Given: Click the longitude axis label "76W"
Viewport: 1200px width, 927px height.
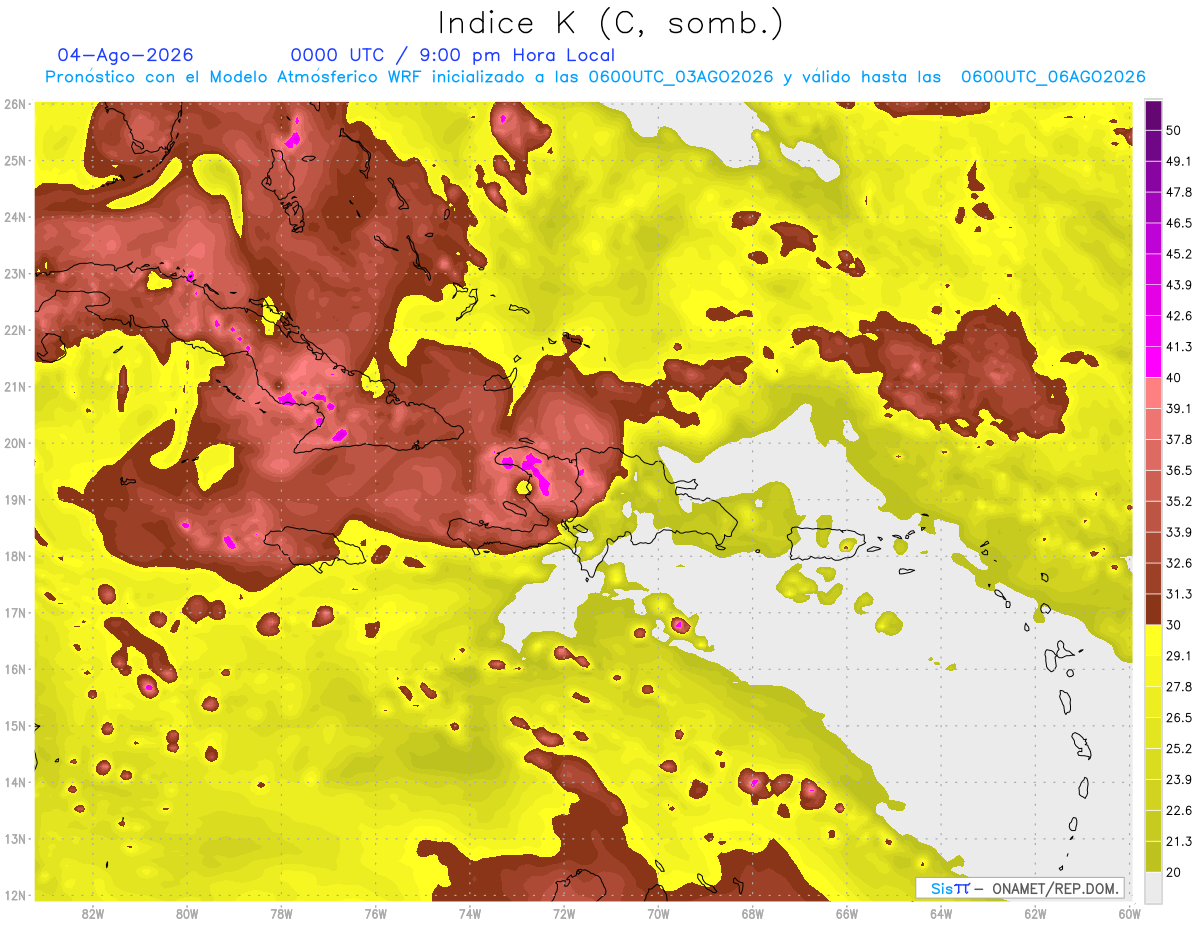Looking at the screenshot, I should point(376,913).
